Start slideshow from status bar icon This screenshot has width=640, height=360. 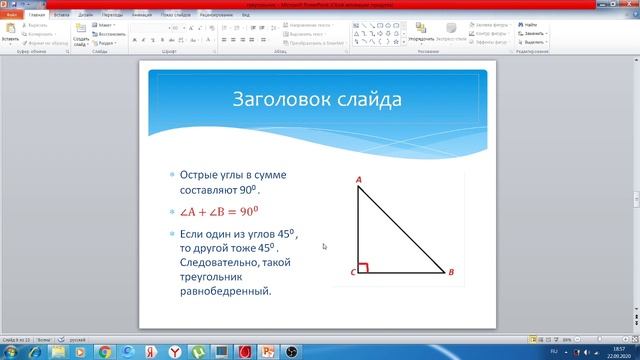tap(556, 340)
